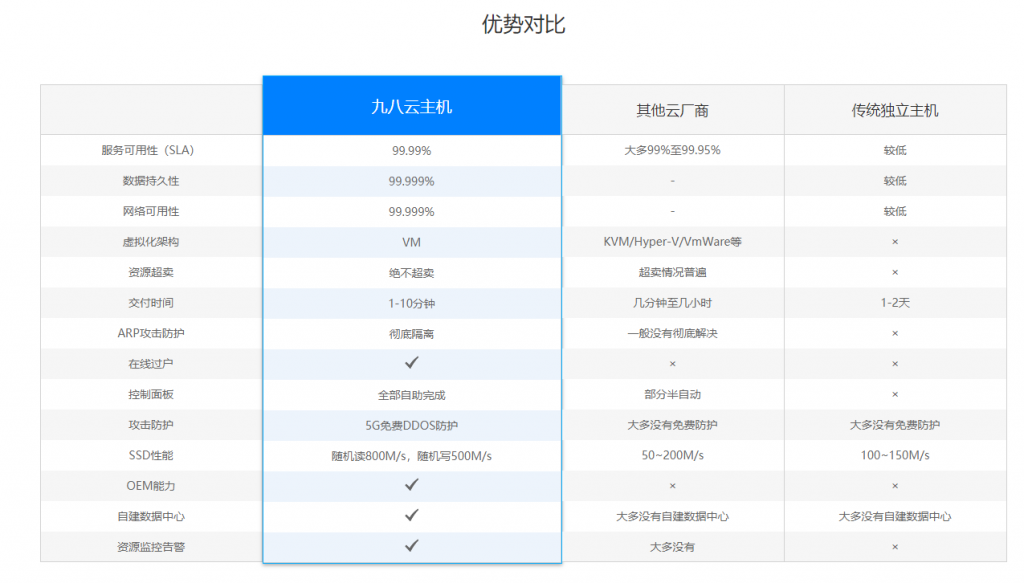Click 较低 in the 网络可用性 row
The image size is (1024, 583).
tap(895, 212)
